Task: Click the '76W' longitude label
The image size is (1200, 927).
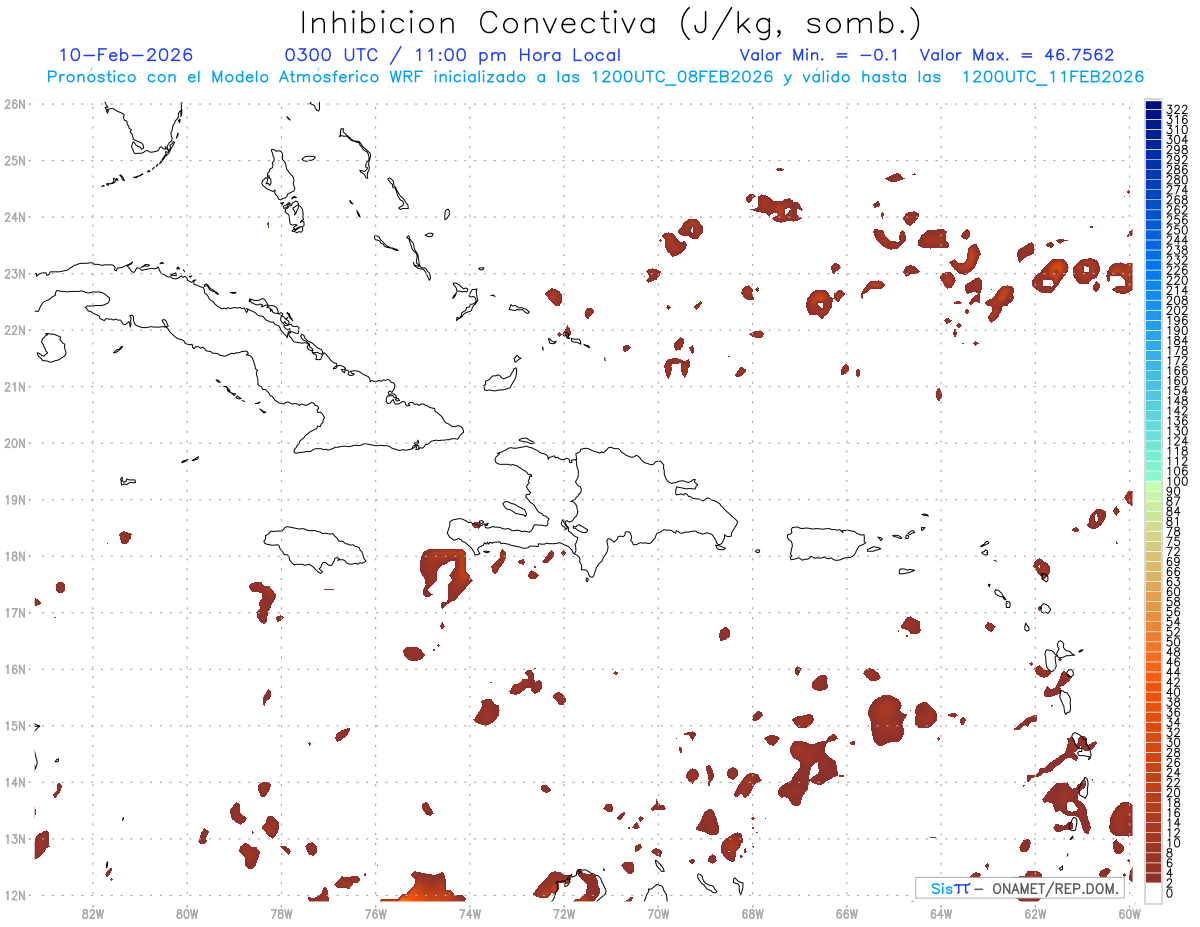Action: coord(375,913)
